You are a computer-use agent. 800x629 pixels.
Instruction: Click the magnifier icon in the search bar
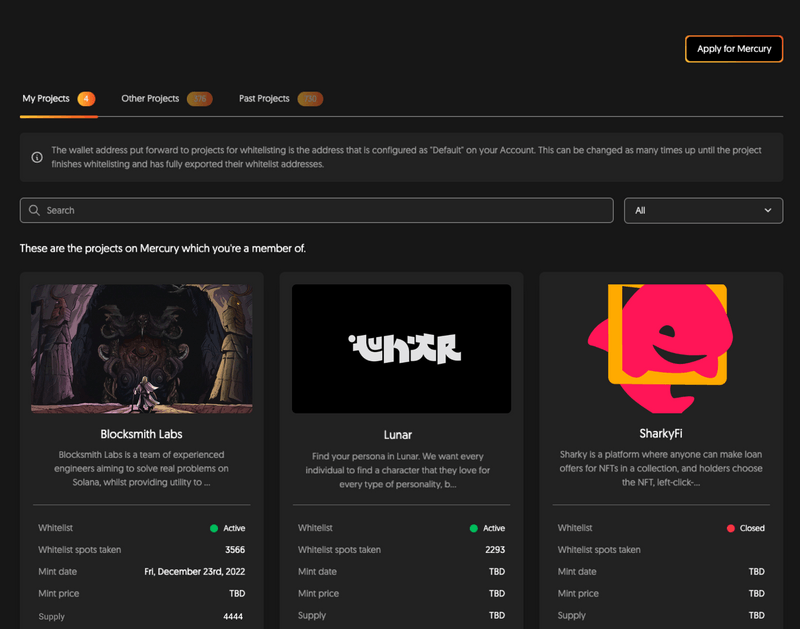pos(35,210)
